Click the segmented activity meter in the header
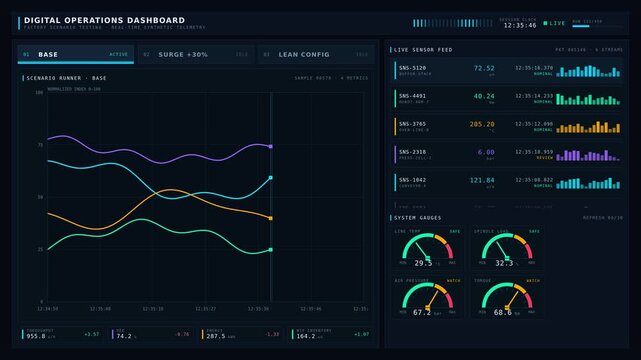The height and width of the screenshot is (360, 641). [453, 23]
